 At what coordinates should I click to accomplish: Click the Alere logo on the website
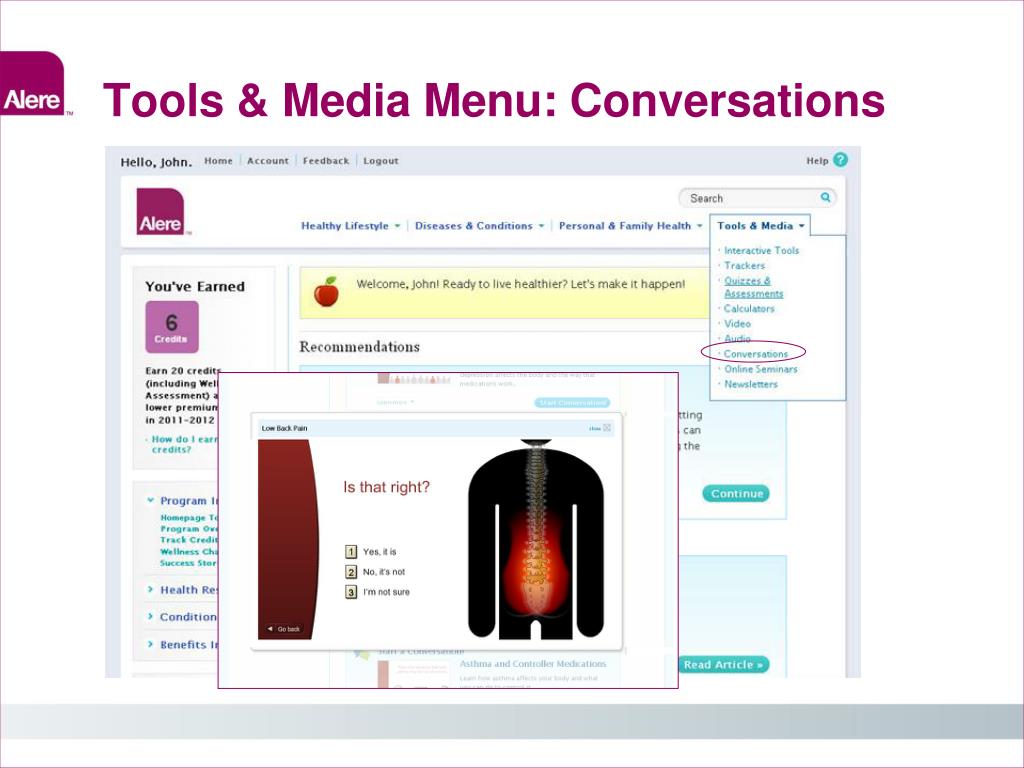point(161,212)
